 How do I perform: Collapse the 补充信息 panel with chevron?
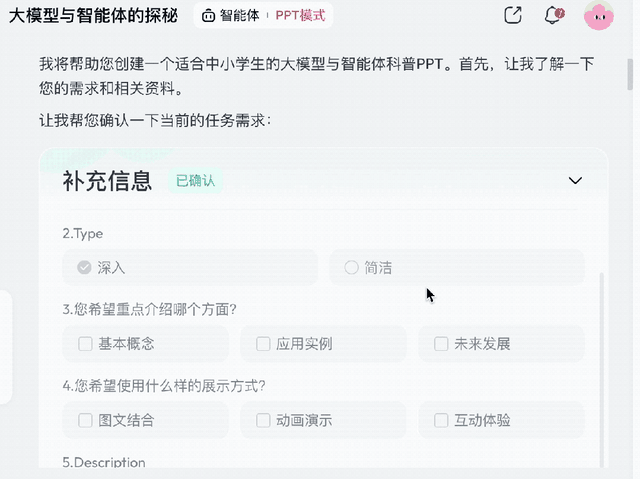tap(575, 180)
